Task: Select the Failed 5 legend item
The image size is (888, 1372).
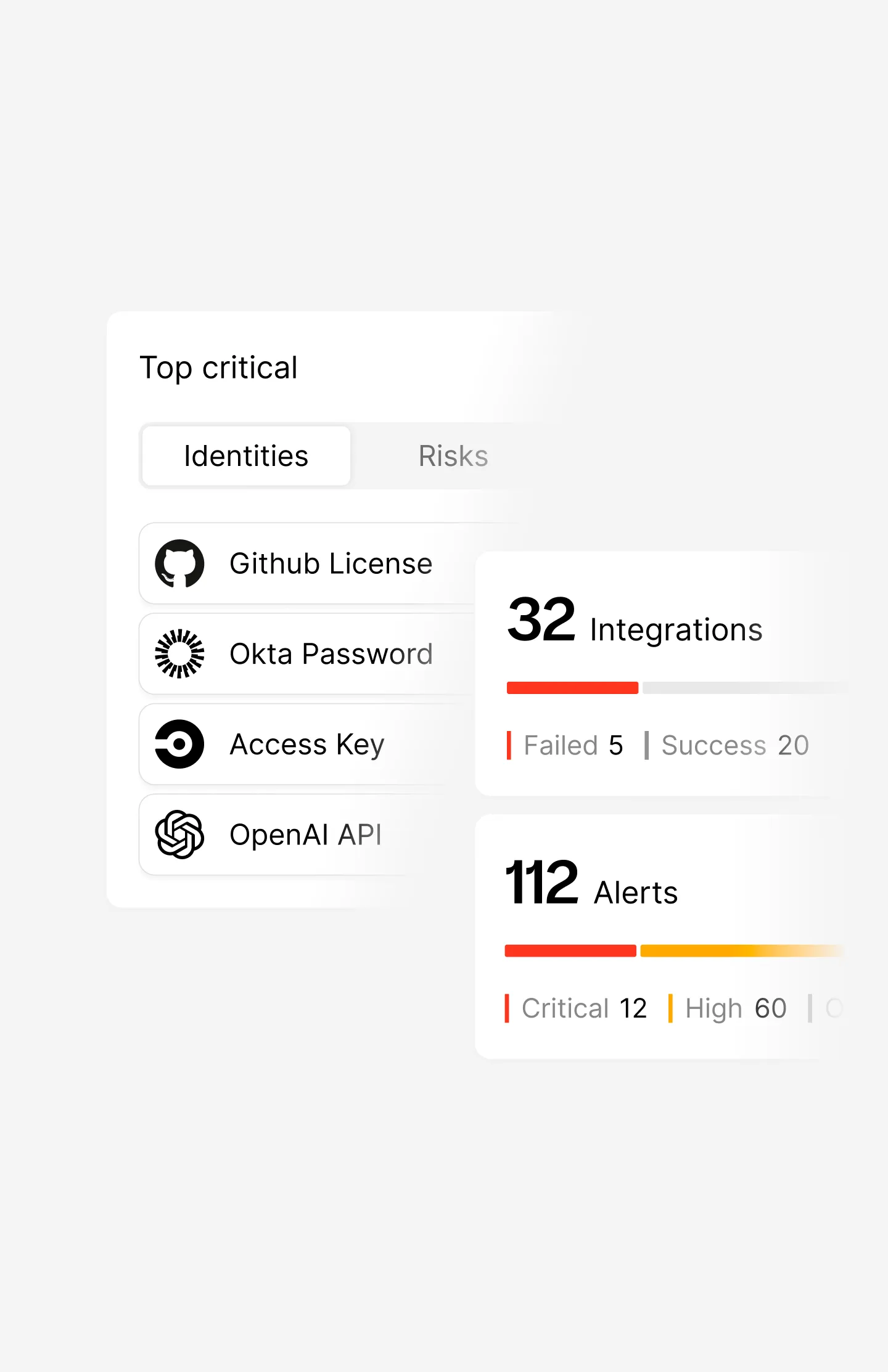Action: point(573,745)
